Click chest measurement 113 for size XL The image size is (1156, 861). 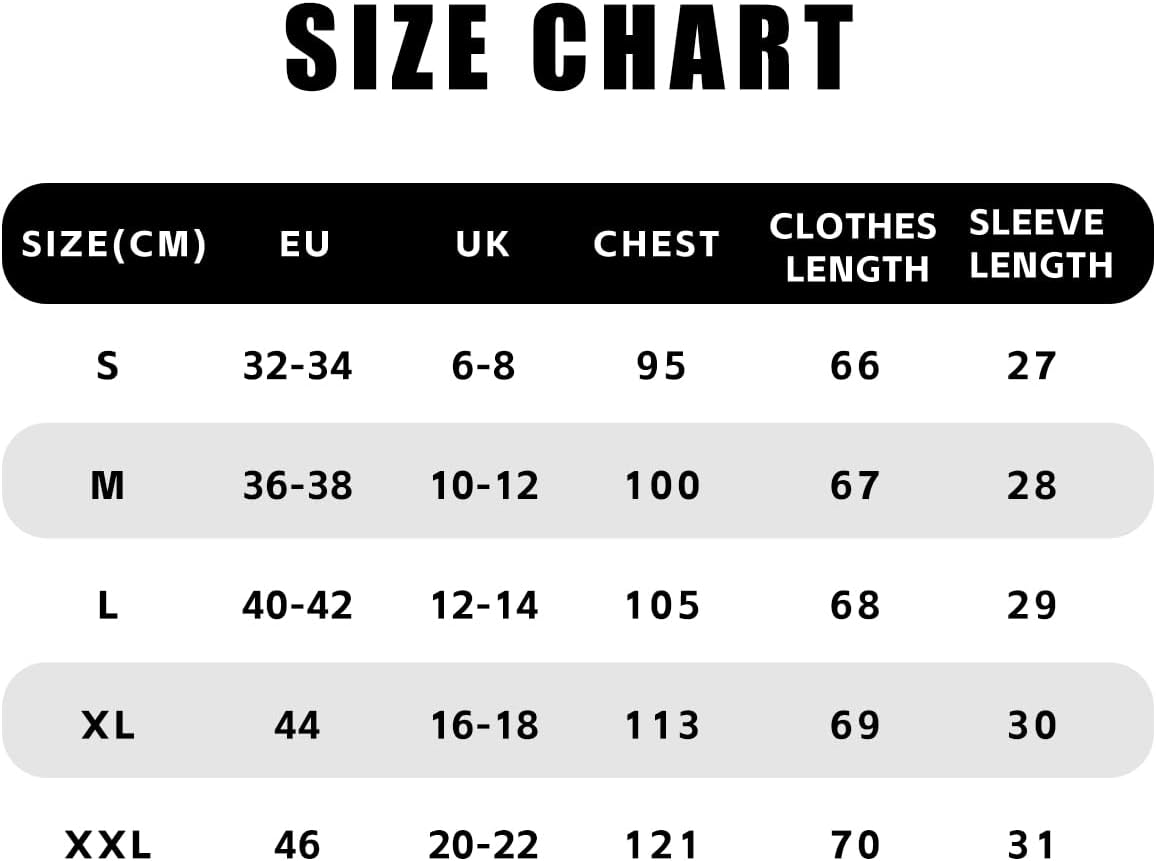click(662, 726)
